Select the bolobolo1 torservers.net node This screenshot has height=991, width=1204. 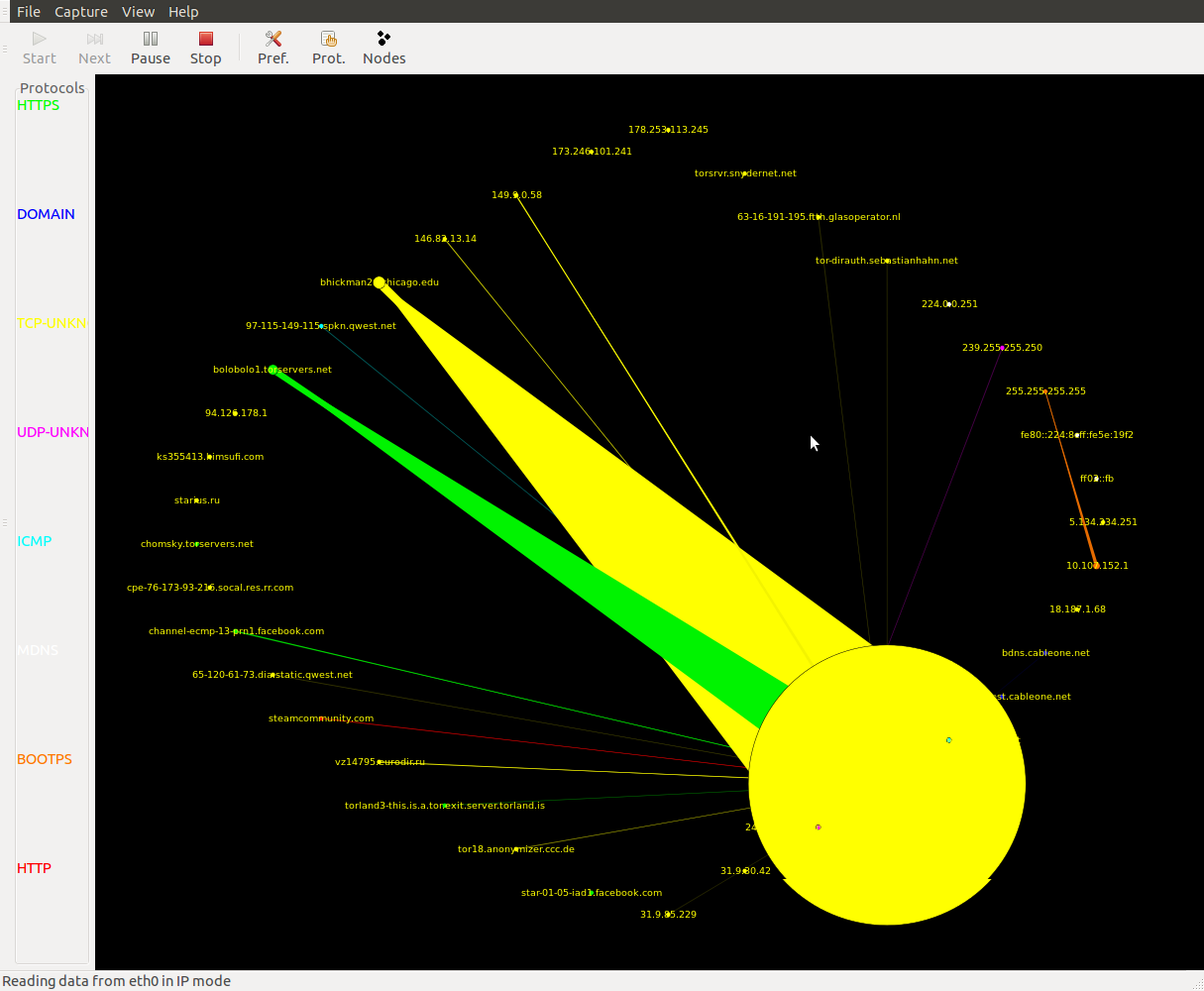click(273, 370)
